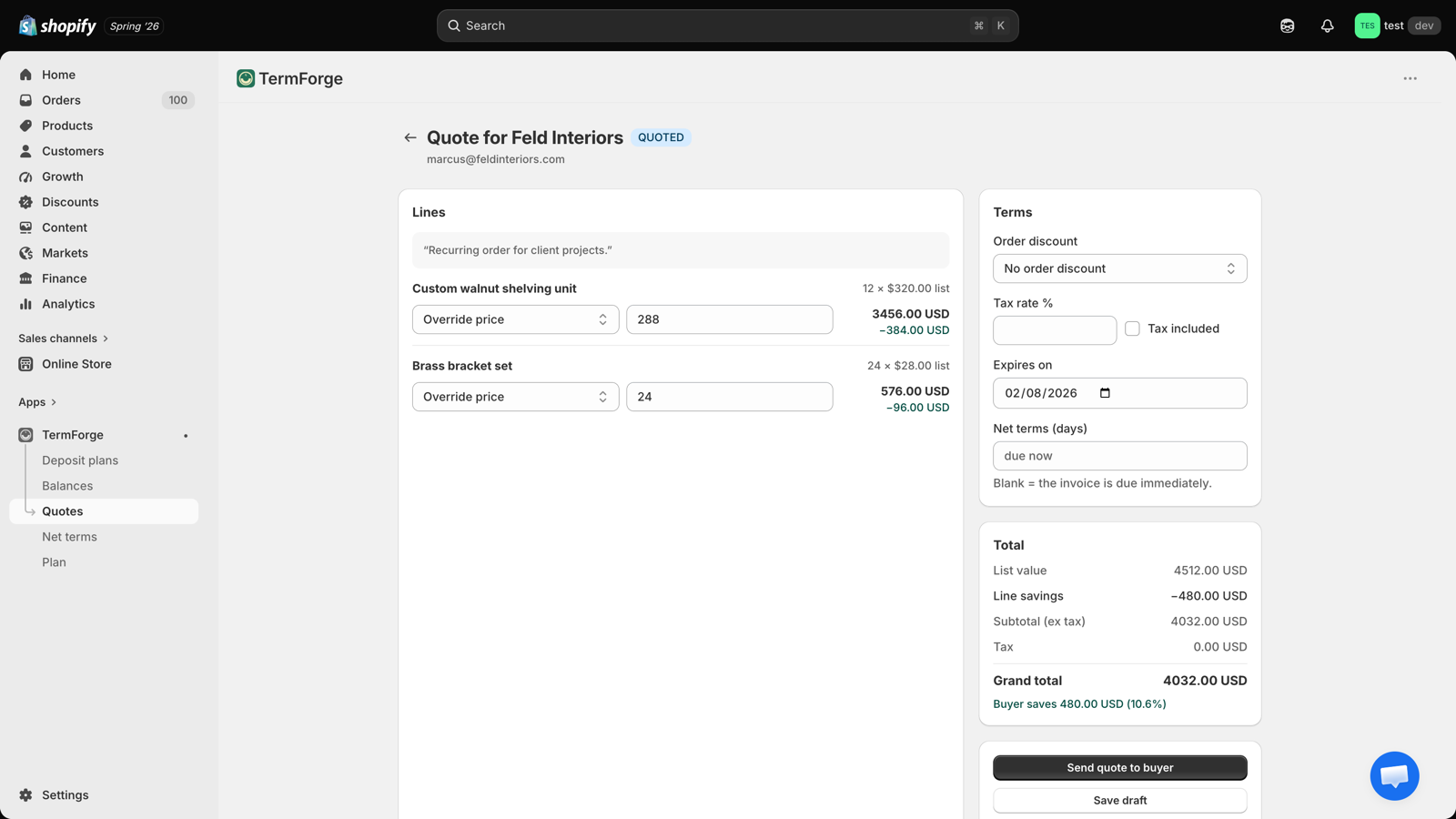Click the Markets globe icon

25,253
